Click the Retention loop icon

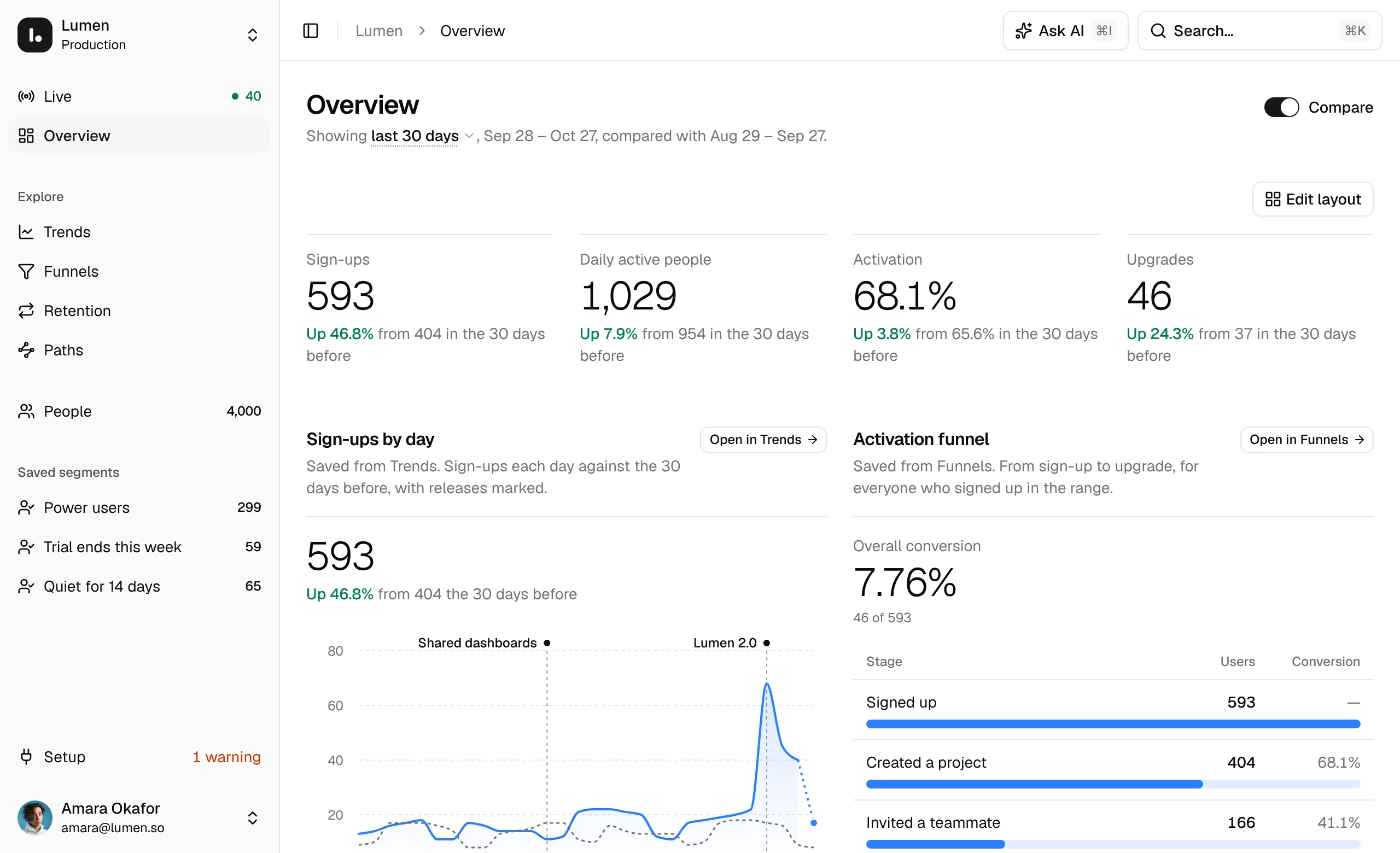click(26, 311)
